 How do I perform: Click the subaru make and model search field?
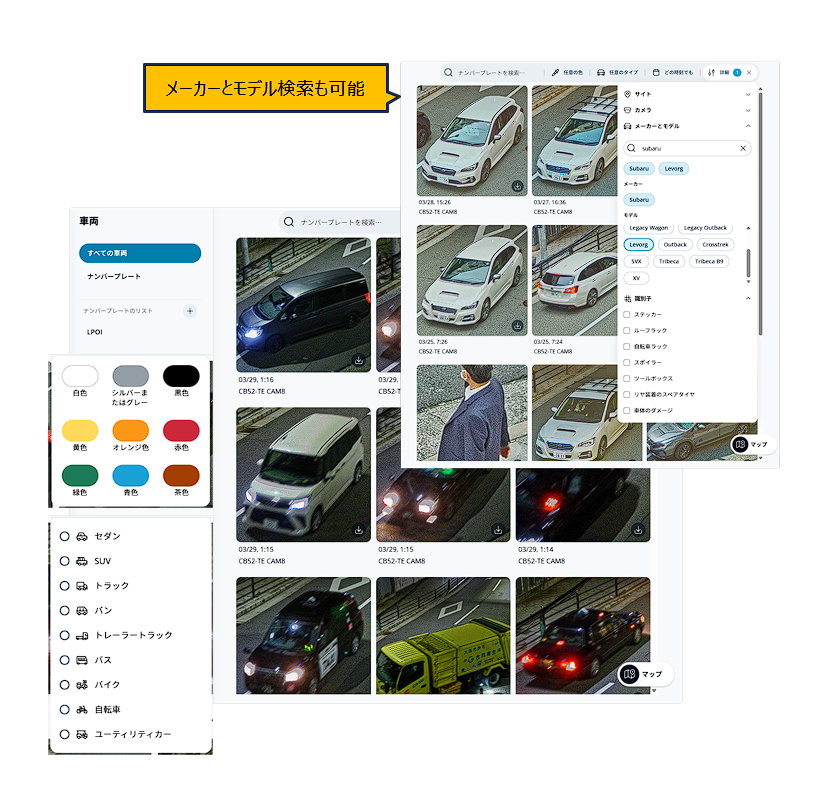tap(687, 148)
